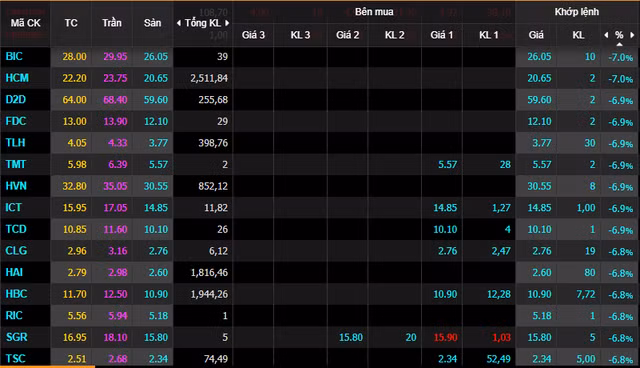Viewport: 640px width, 368px height.
Task: Click TSC matched volume 5,00
Action: coord(586,359)
